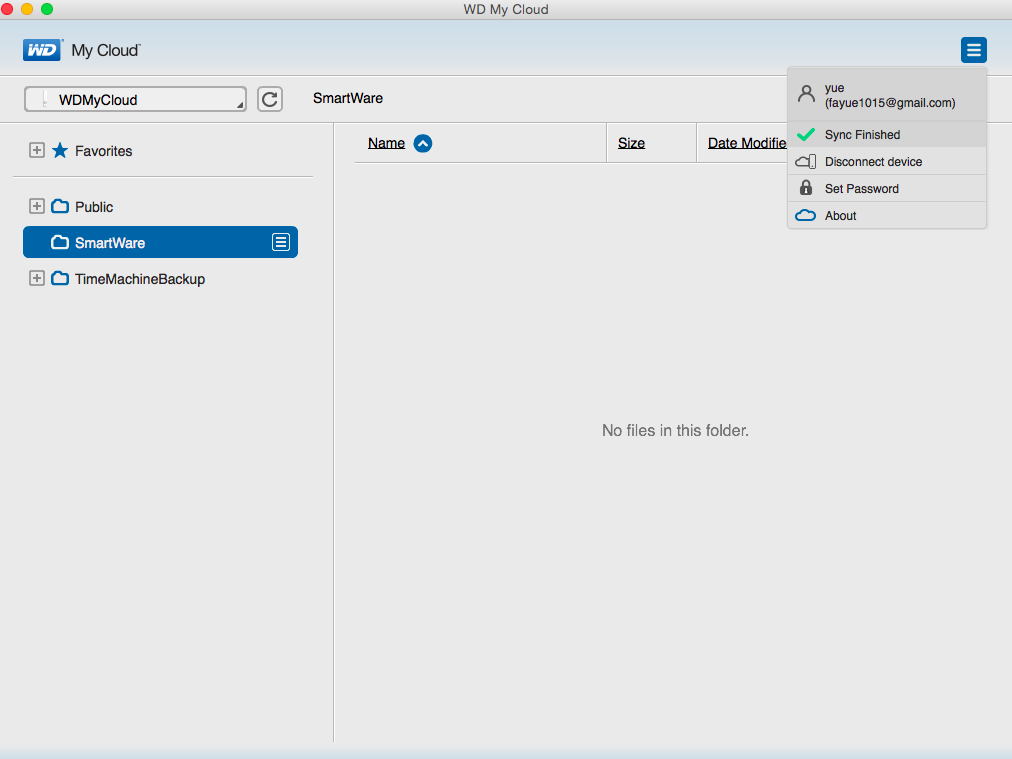Expand the Favorites tree node
The image size is (1012, 759).
click(37, 150)
